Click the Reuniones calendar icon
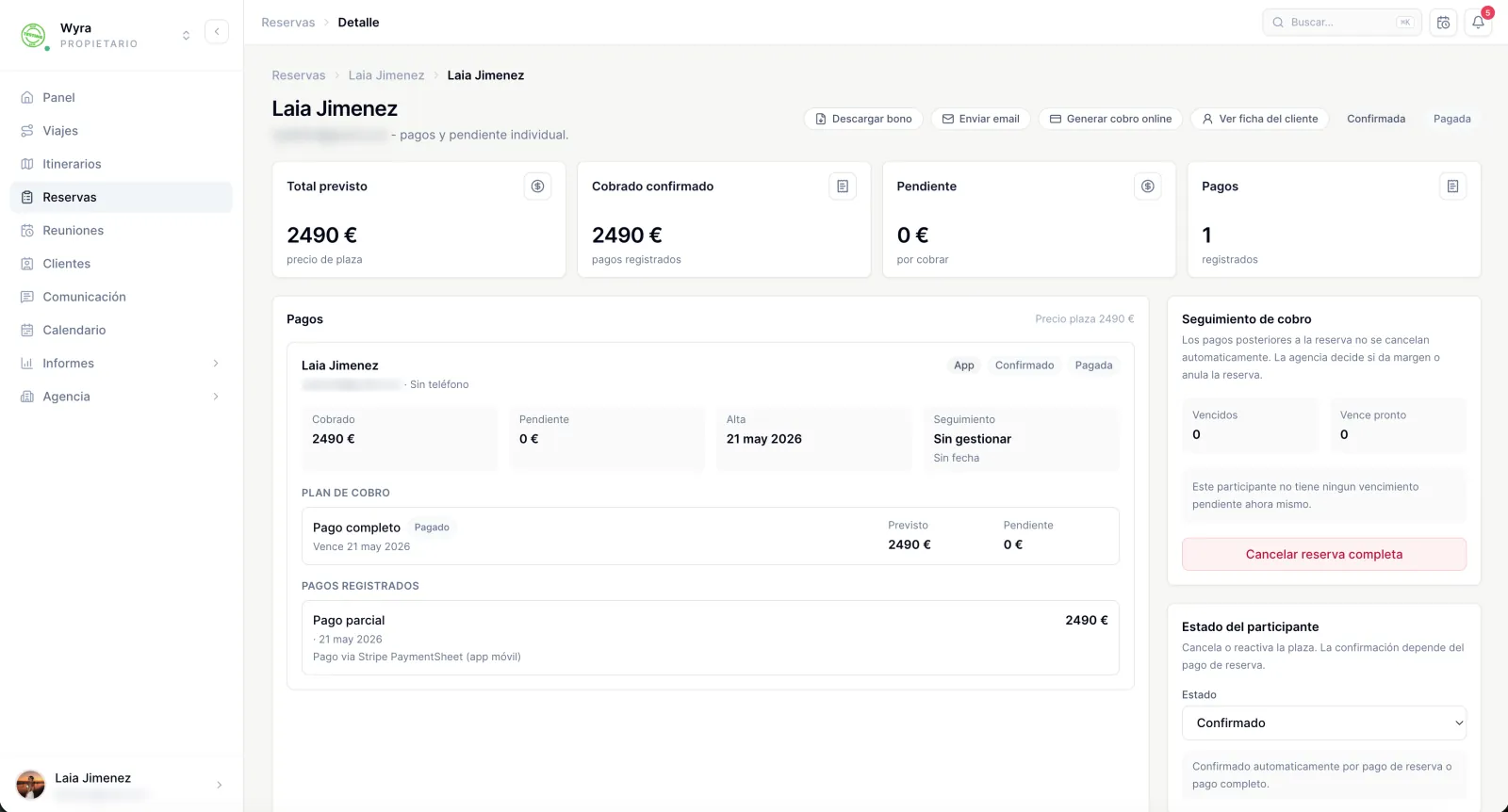Screen dimensions: 1508x812 [27, 231]
